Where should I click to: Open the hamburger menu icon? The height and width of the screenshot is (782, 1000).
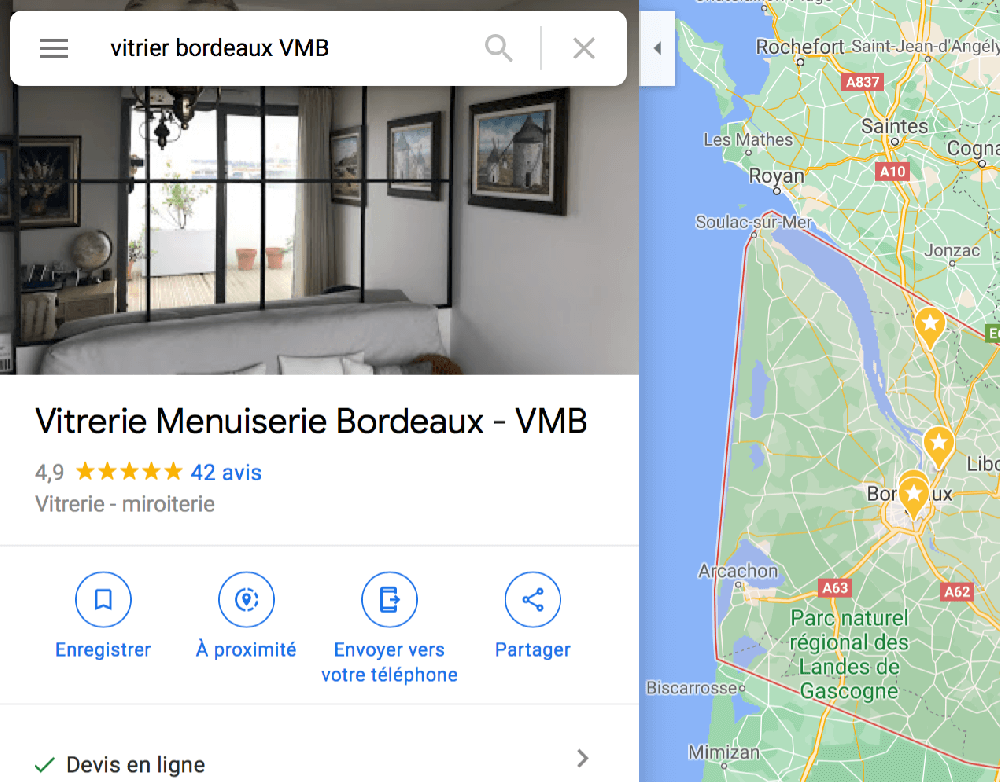click(x=54, y=48)
